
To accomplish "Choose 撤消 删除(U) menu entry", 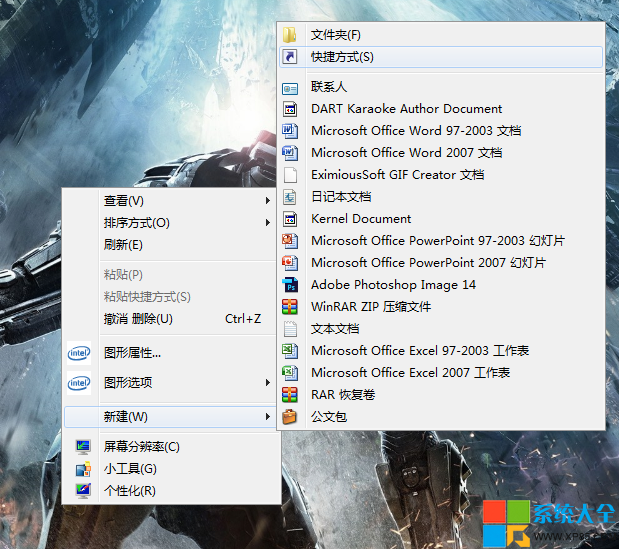I will tap(171, 319).
